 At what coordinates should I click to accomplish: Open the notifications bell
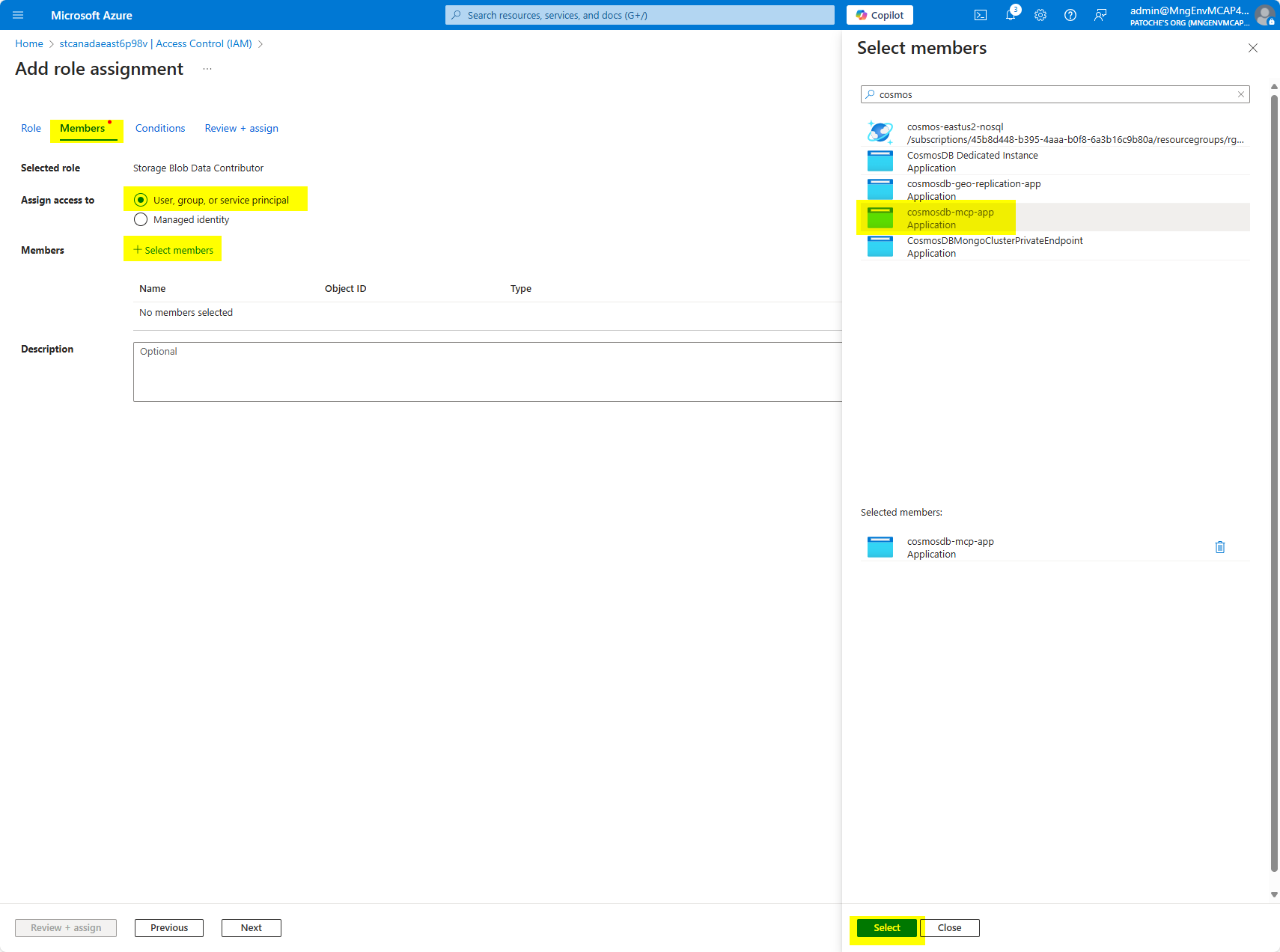tap(1011, 15)
